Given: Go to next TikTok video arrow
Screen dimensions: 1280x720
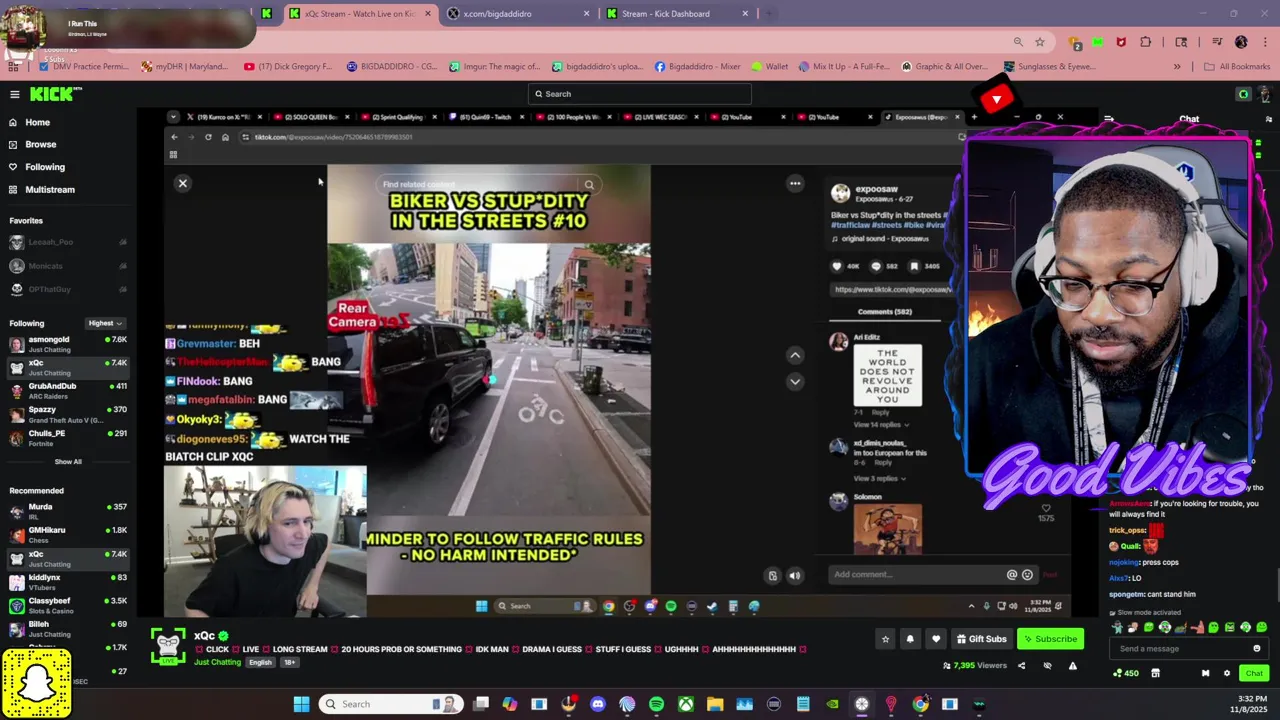Looking at the screenshot, I should click(795, 381).
